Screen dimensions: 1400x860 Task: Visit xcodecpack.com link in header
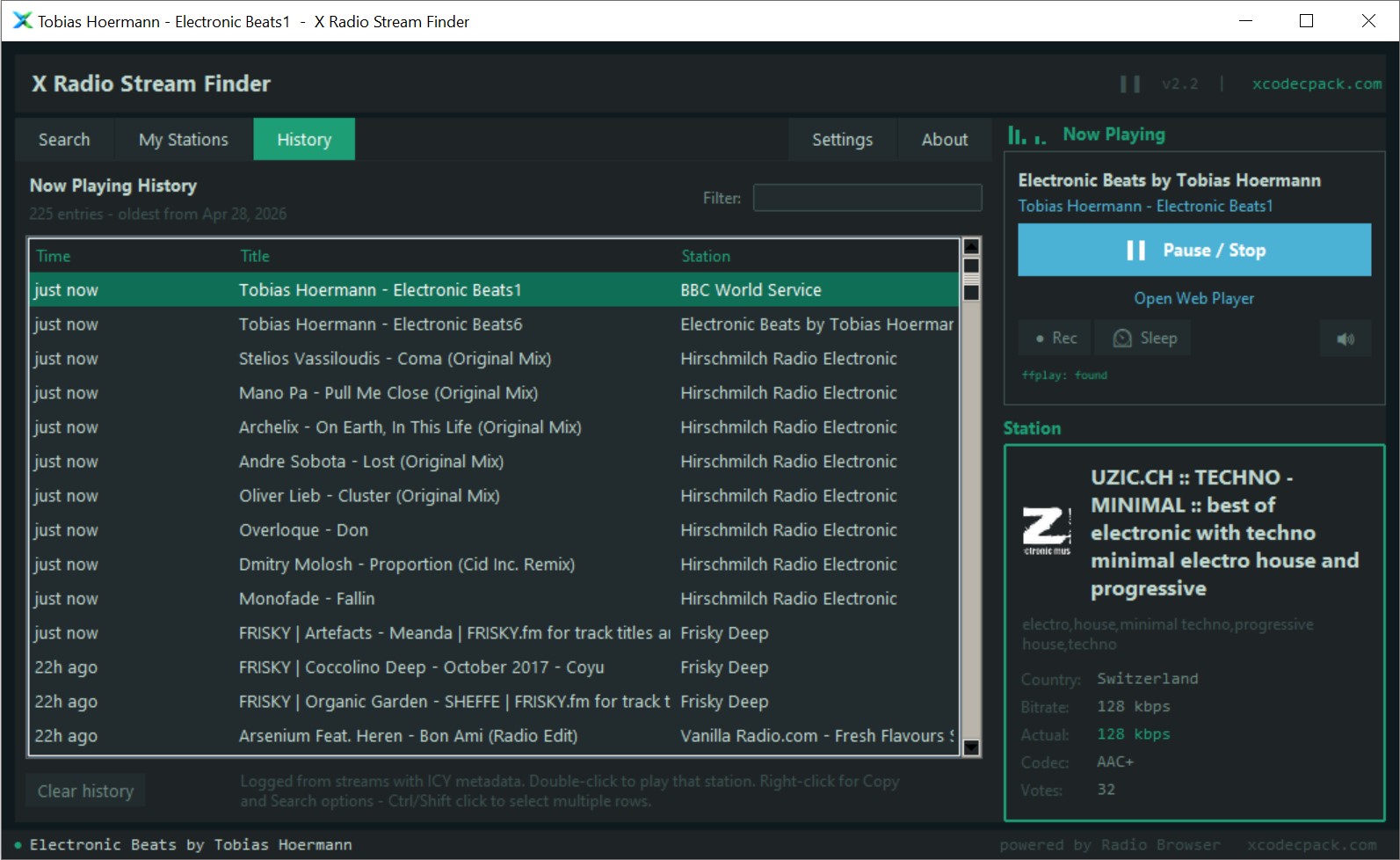coord(1317,84)
